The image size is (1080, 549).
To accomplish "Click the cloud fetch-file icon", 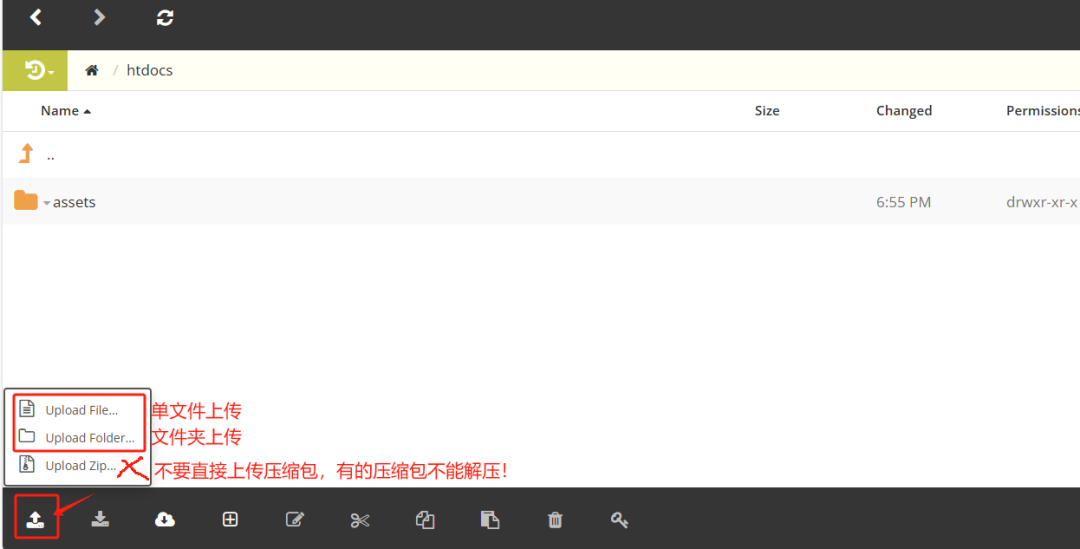I will (165, 519).
